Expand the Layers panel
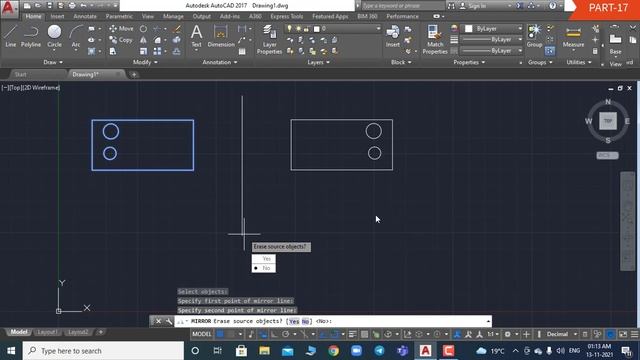This screenshot has width=640, height=360. pos(318,62)
